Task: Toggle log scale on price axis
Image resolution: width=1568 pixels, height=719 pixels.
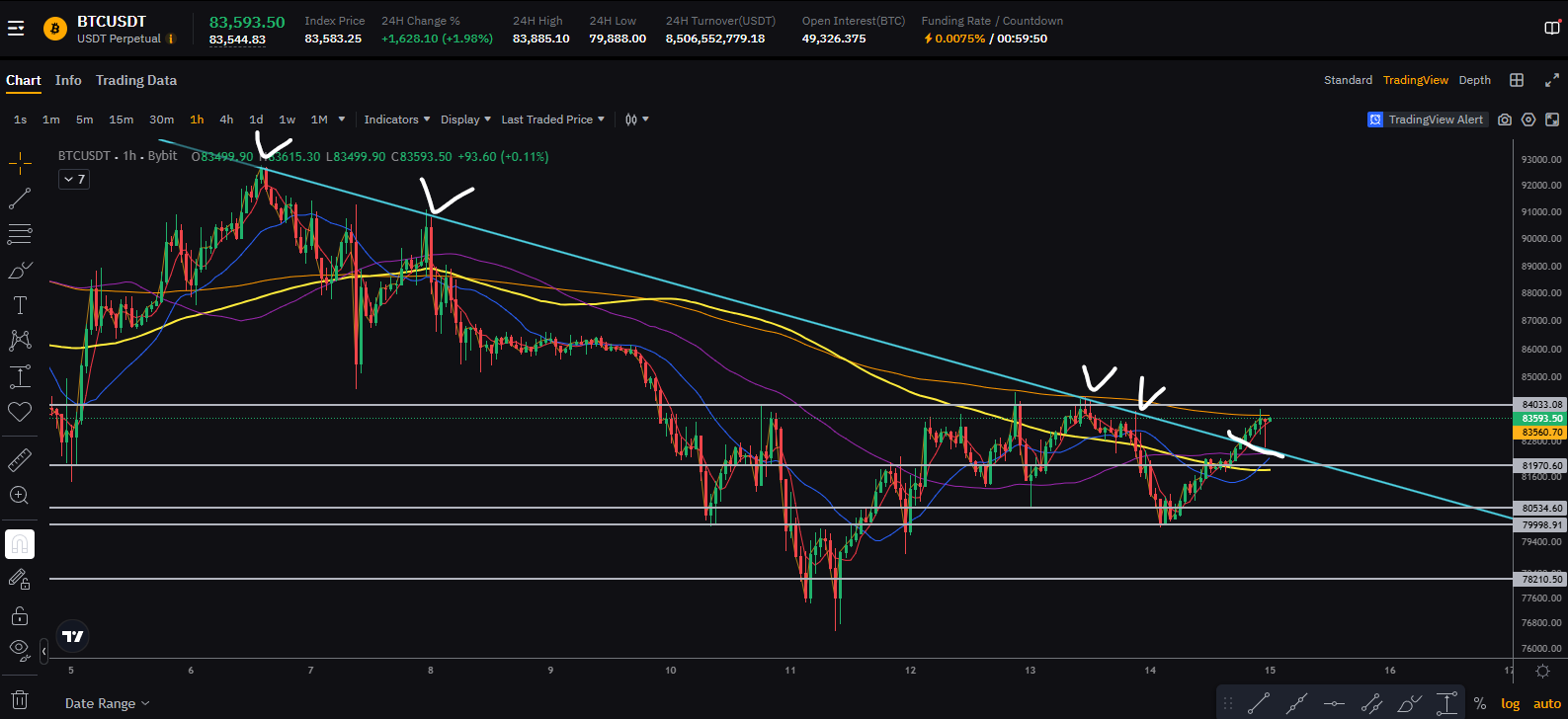Action: (x=1510, y=703)
